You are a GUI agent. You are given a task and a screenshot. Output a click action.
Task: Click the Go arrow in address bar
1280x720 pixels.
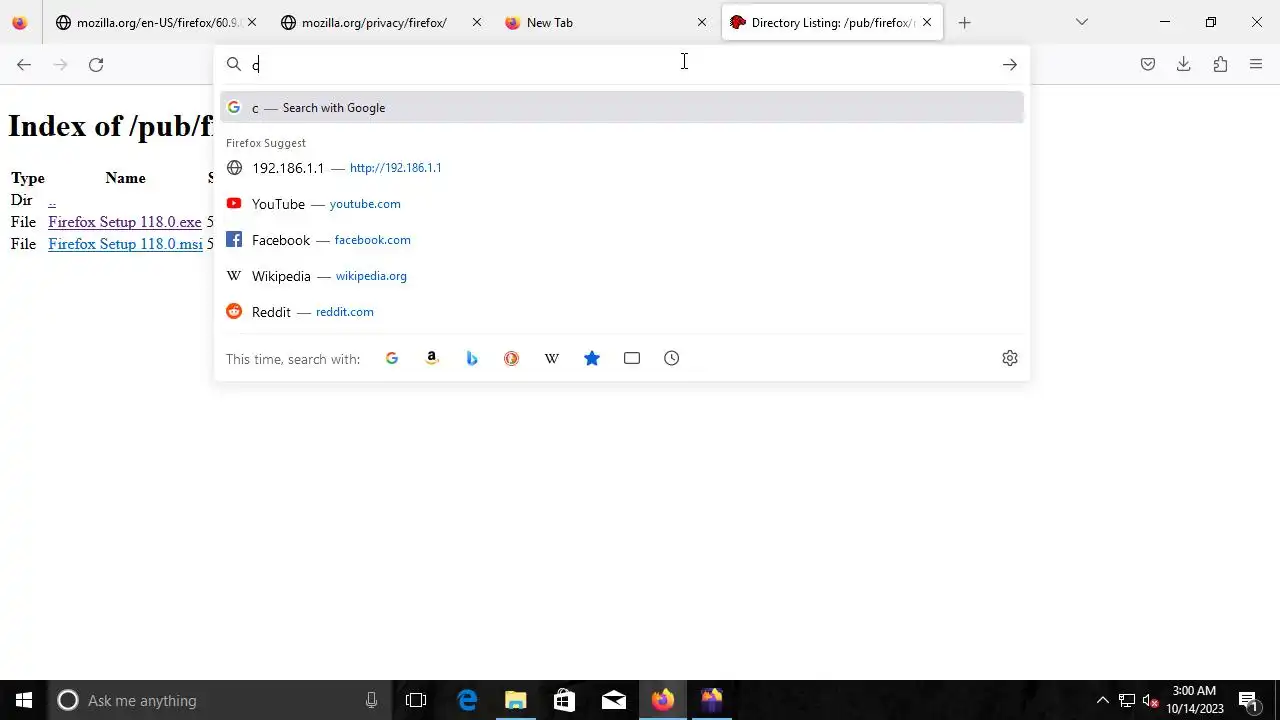point(1010,64)
